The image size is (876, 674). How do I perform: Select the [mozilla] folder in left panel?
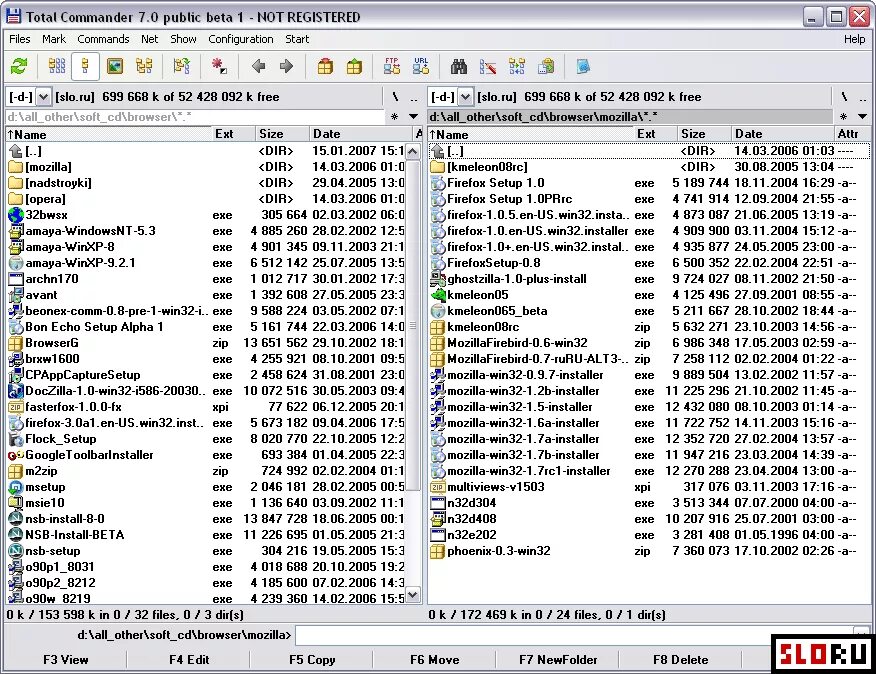[206, 167]
